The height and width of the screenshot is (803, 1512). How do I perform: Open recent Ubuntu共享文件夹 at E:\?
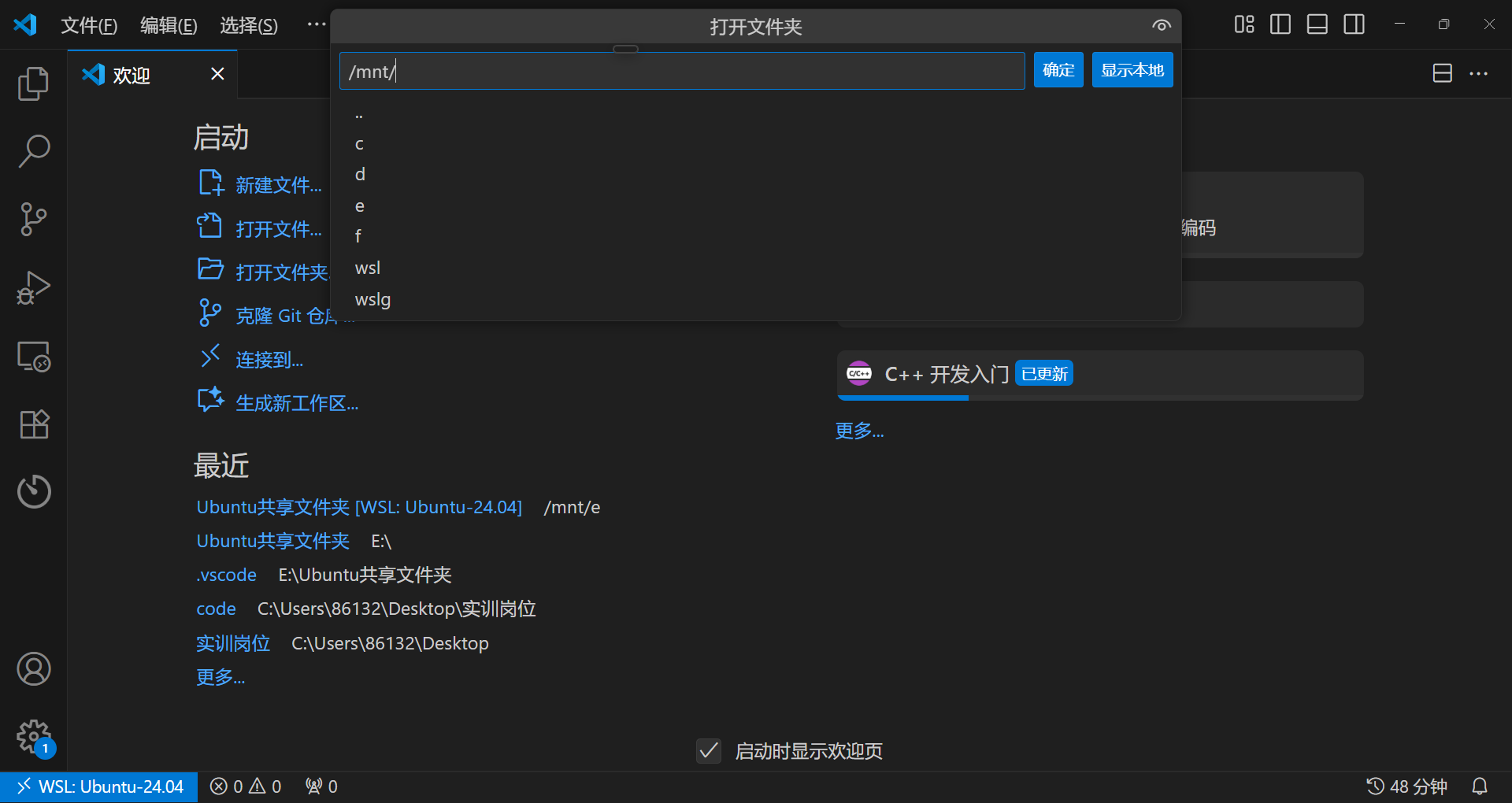point(272,541)
